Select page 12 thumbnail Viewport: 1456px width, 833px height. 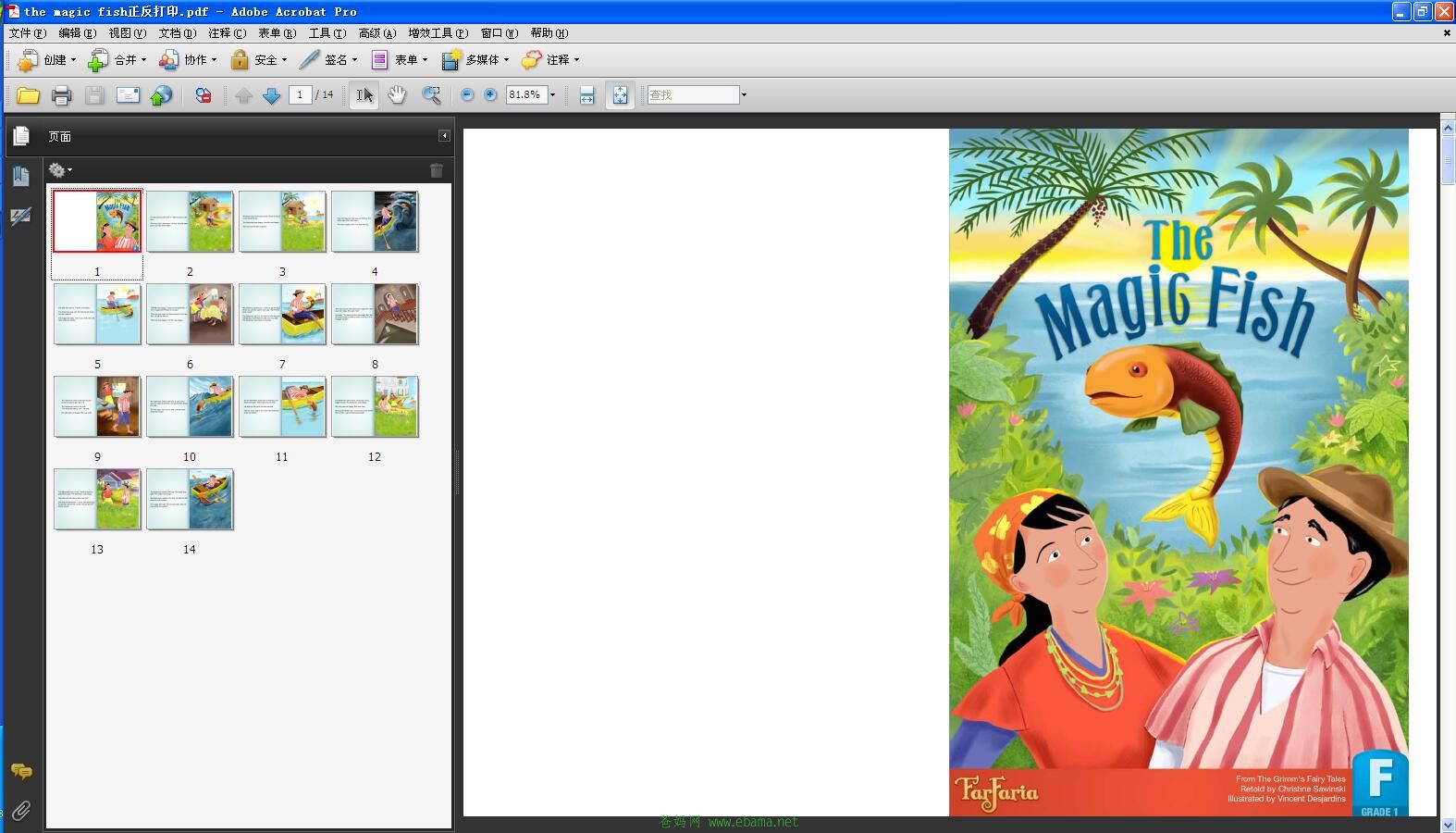pos(375,406)
